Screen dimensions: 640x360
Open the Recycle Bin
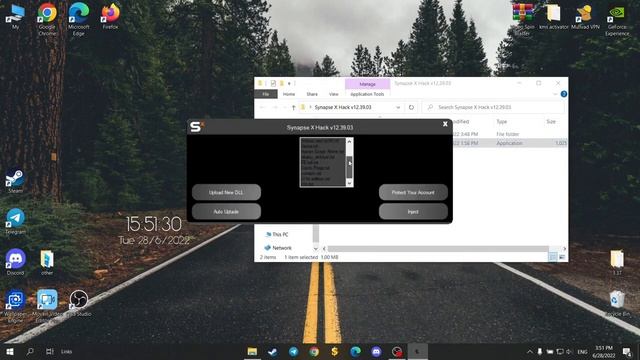[617, 303]
